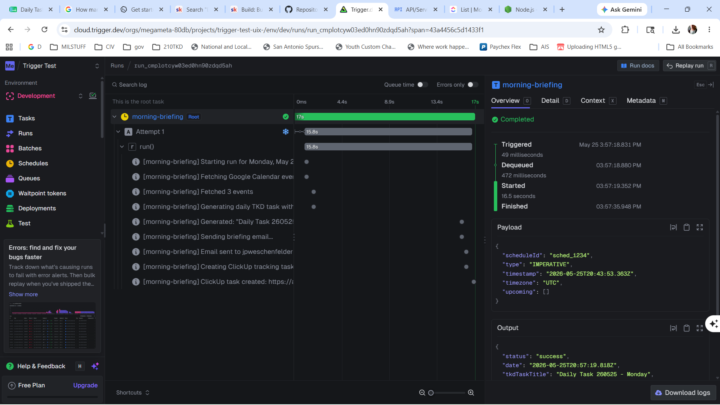Open the Deployments sidebar item
720x405 pixels.
37,208
